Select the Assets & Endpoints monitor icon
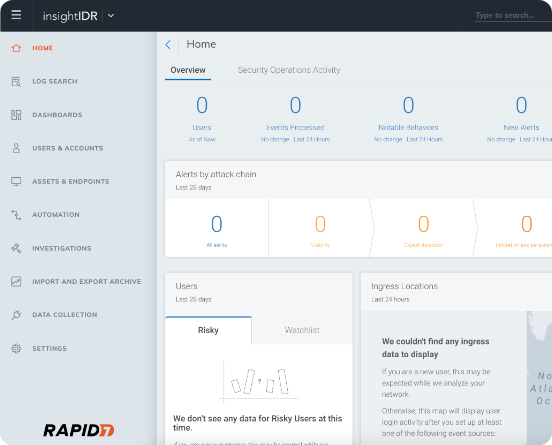Image resolution: width=552 pixels, height=445 pixels. point(16,181)
